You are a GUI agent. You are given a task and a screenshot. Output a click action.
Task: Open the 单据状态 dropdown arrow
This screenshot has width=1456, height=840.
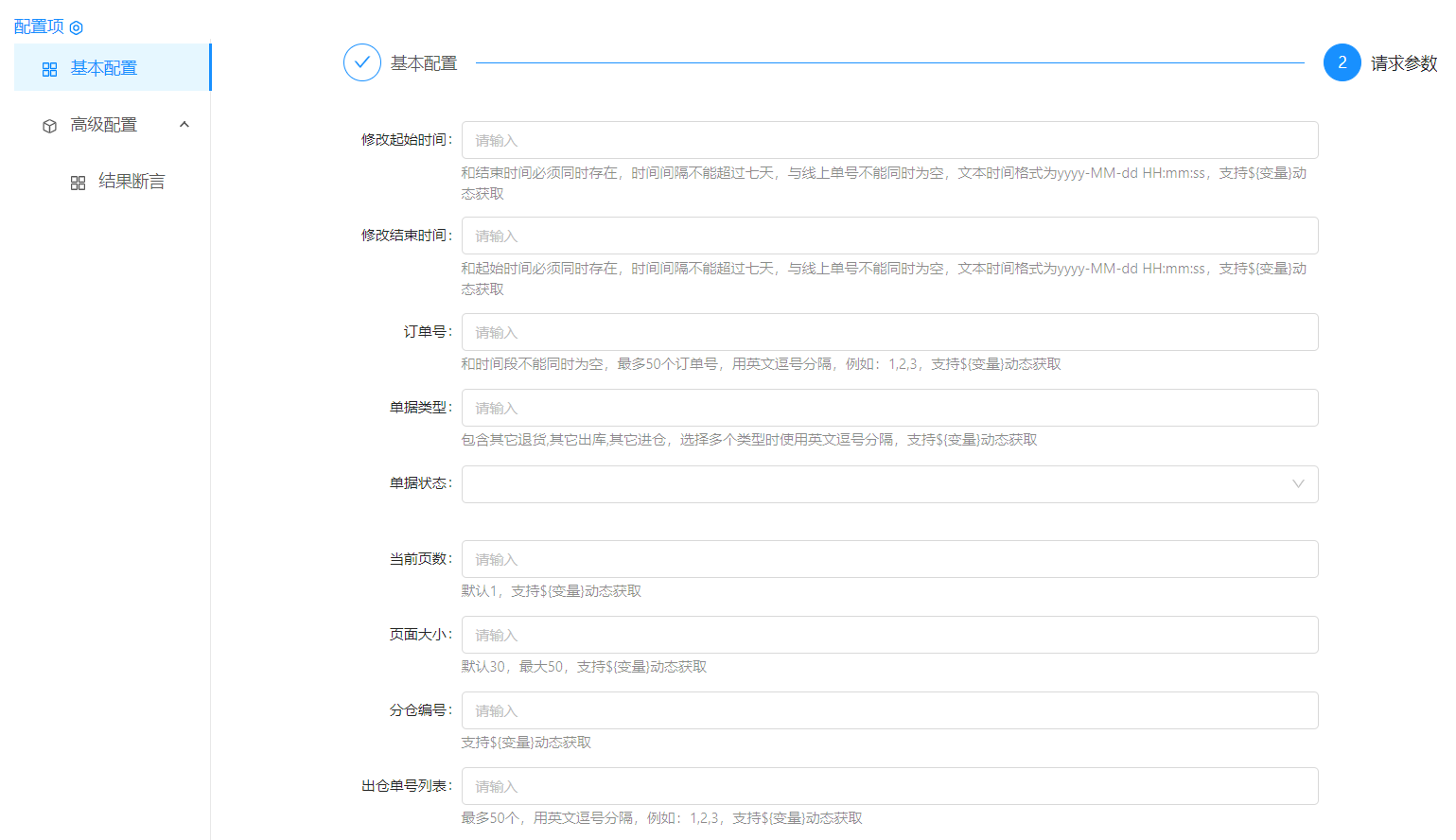[x=1298, y=483]
